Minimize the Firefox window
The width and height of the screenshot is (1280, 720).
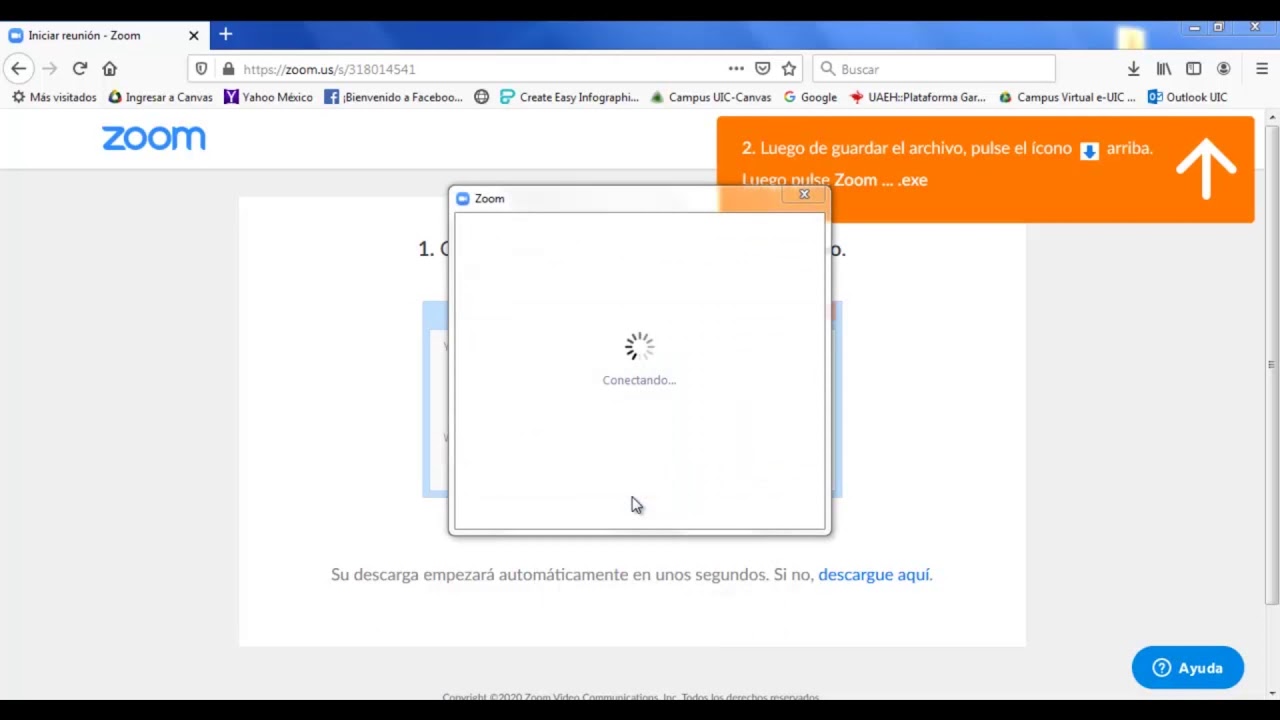tap(1194, 28)
